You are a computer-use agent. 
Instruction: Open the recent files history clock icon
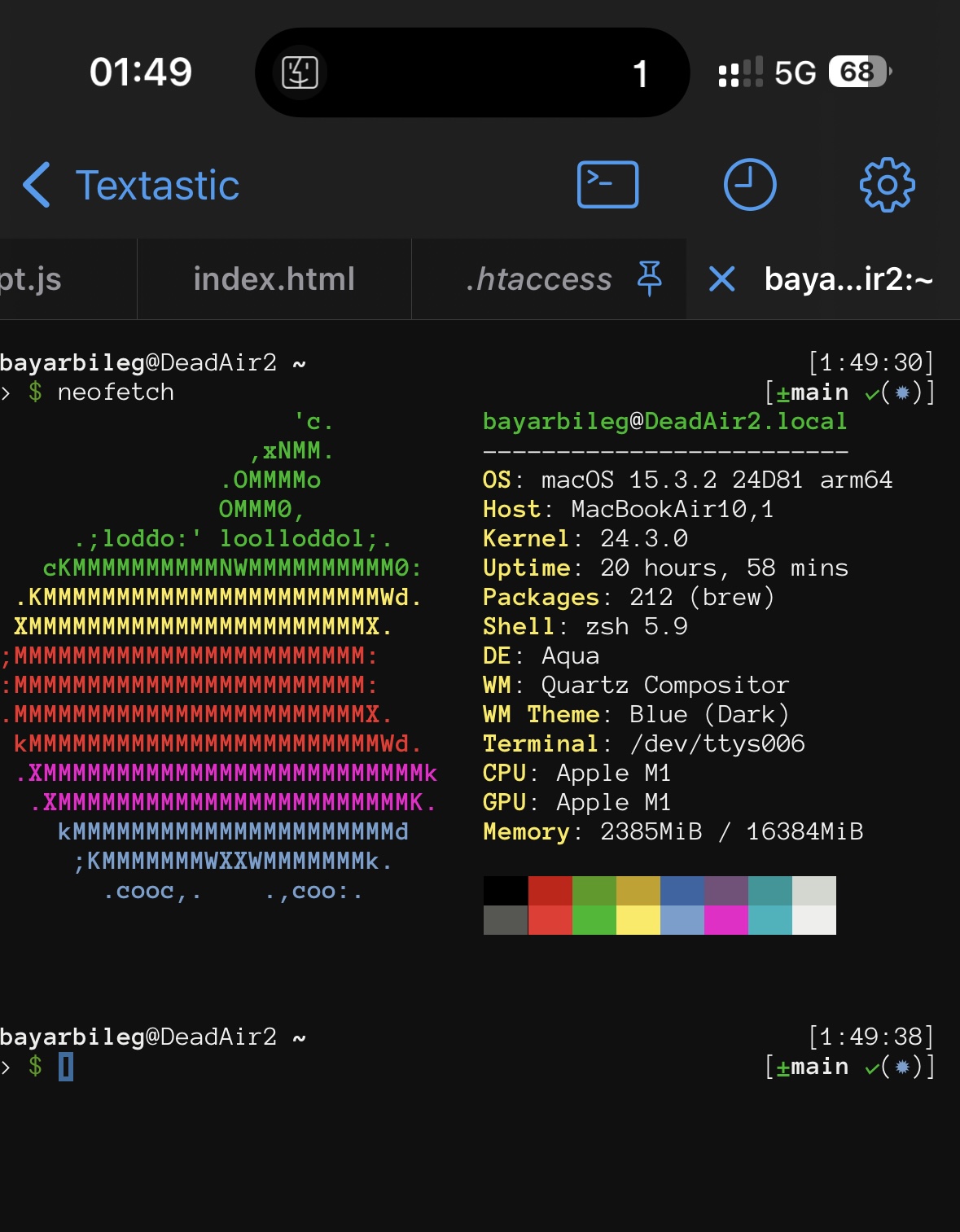tap(750, 185)
